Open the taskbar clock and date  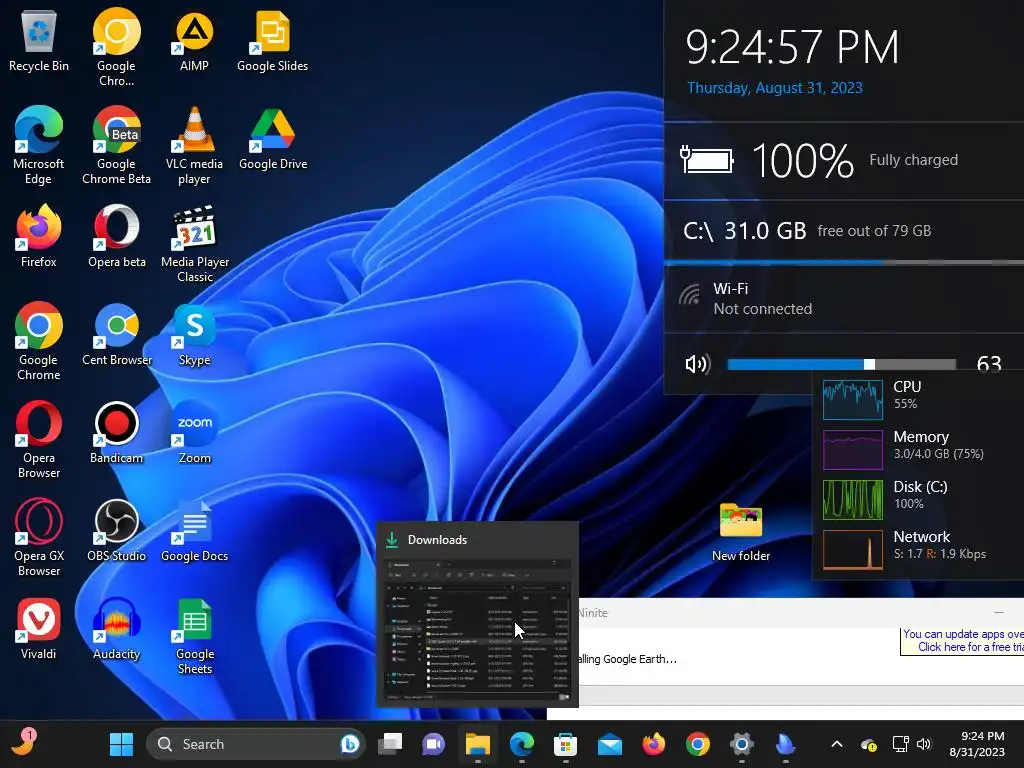tap(977, 744)
